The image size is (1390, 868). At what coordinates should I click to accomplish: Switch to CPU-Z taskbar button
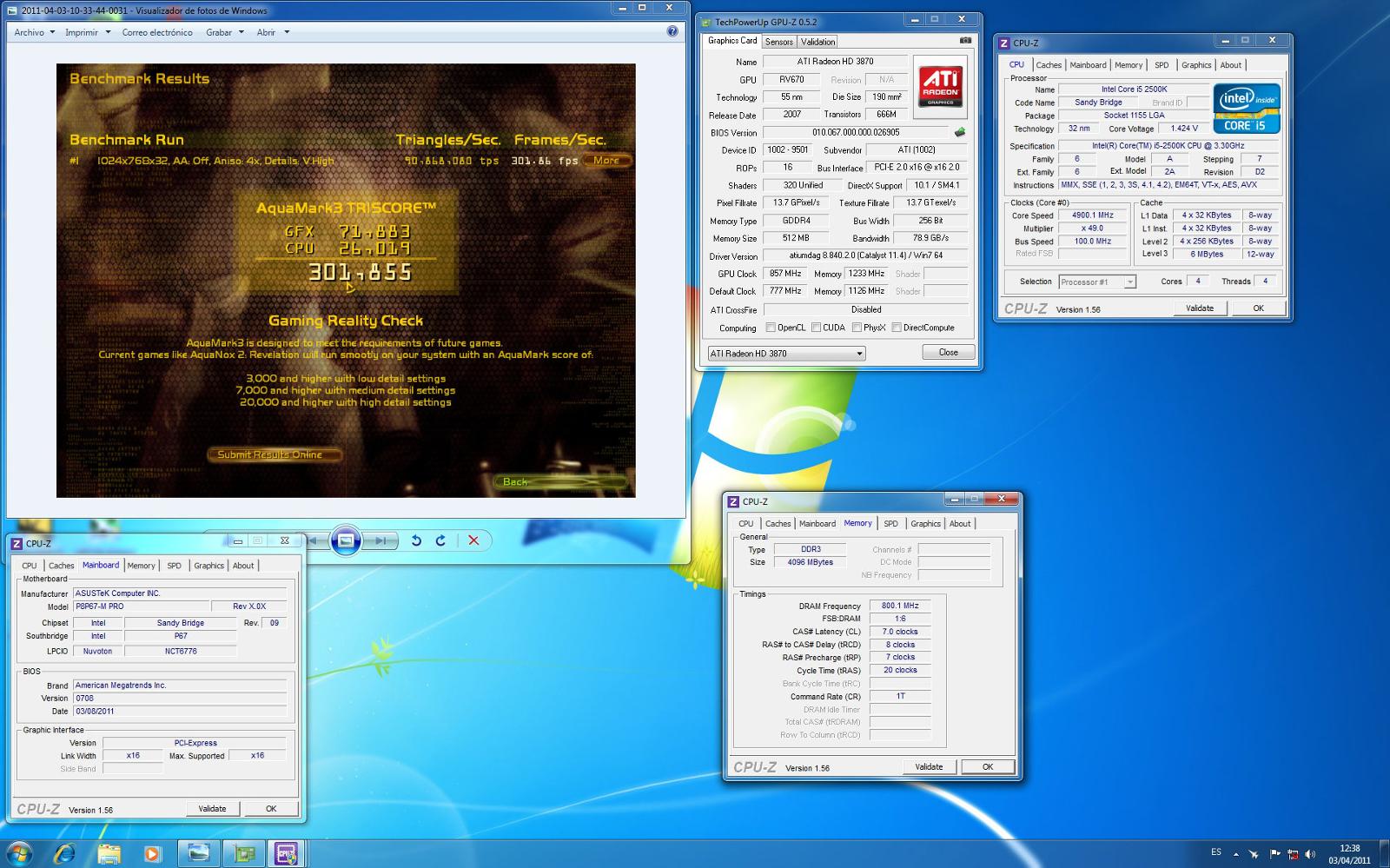286,853
